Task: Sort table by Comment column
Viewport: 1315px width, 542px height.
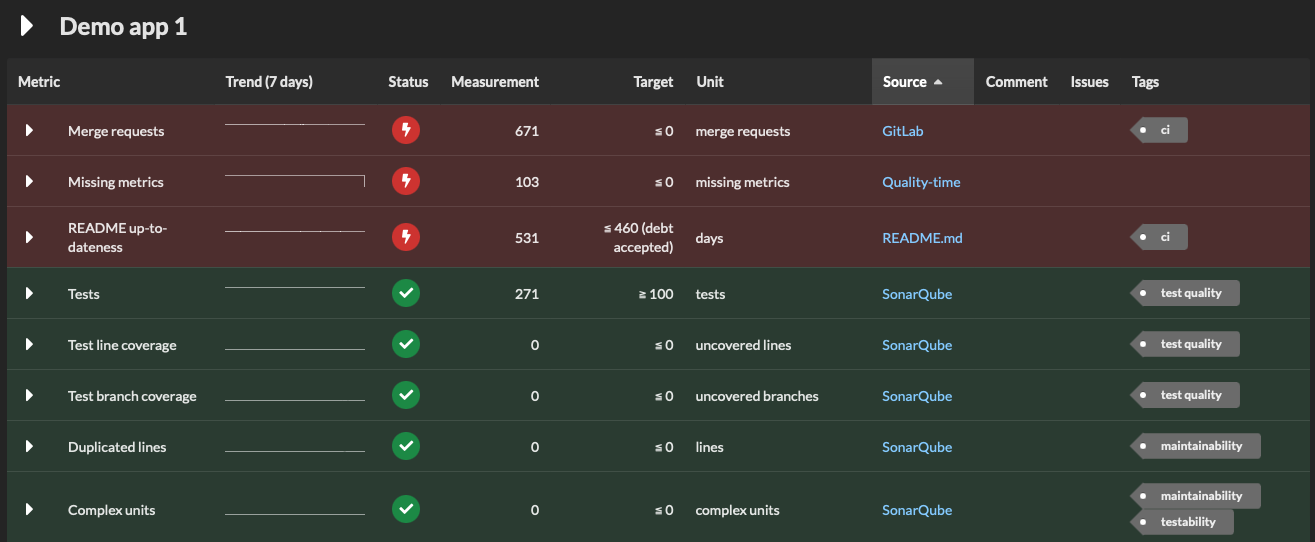Action: coord(1016,82)
